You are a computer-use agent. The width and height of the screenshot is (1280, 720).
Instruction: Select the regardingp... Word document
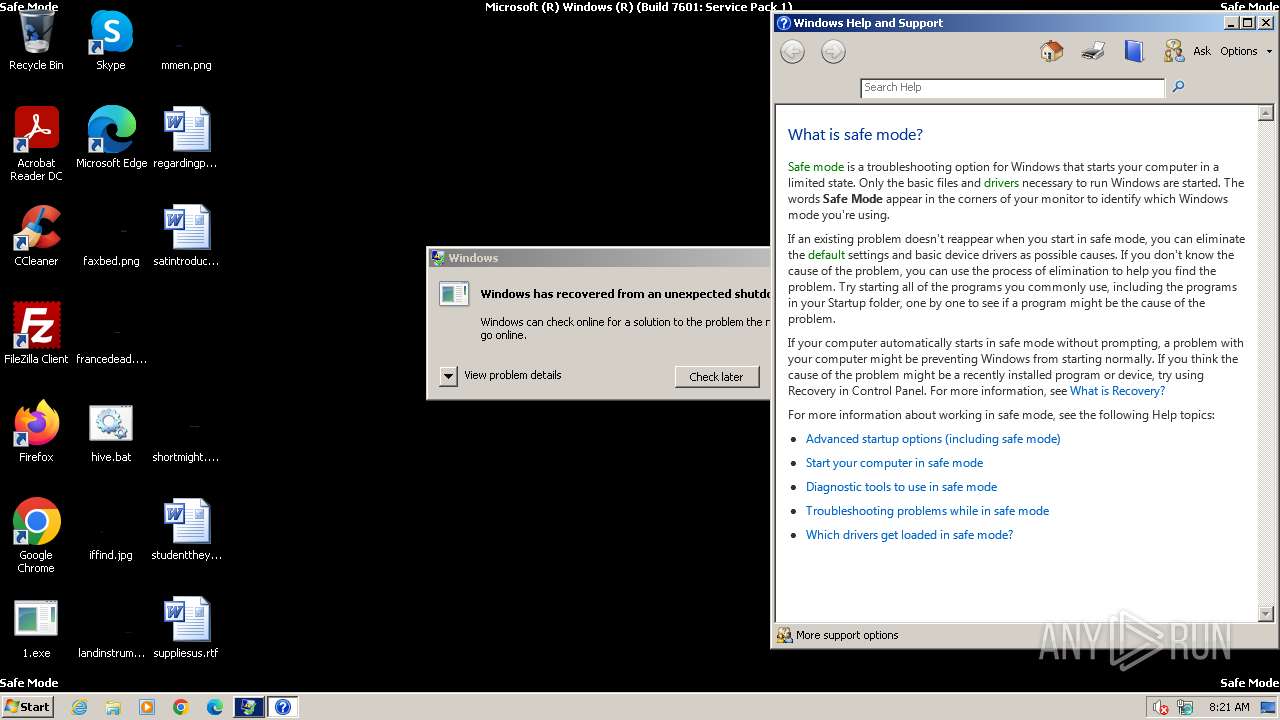click(x=186, y=138)
